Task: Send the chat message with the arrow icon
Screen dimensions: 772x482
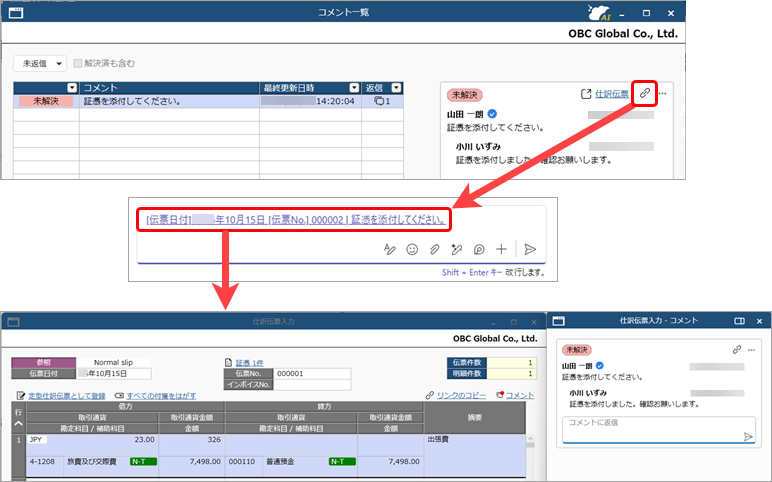Action: tap(530, 249)
